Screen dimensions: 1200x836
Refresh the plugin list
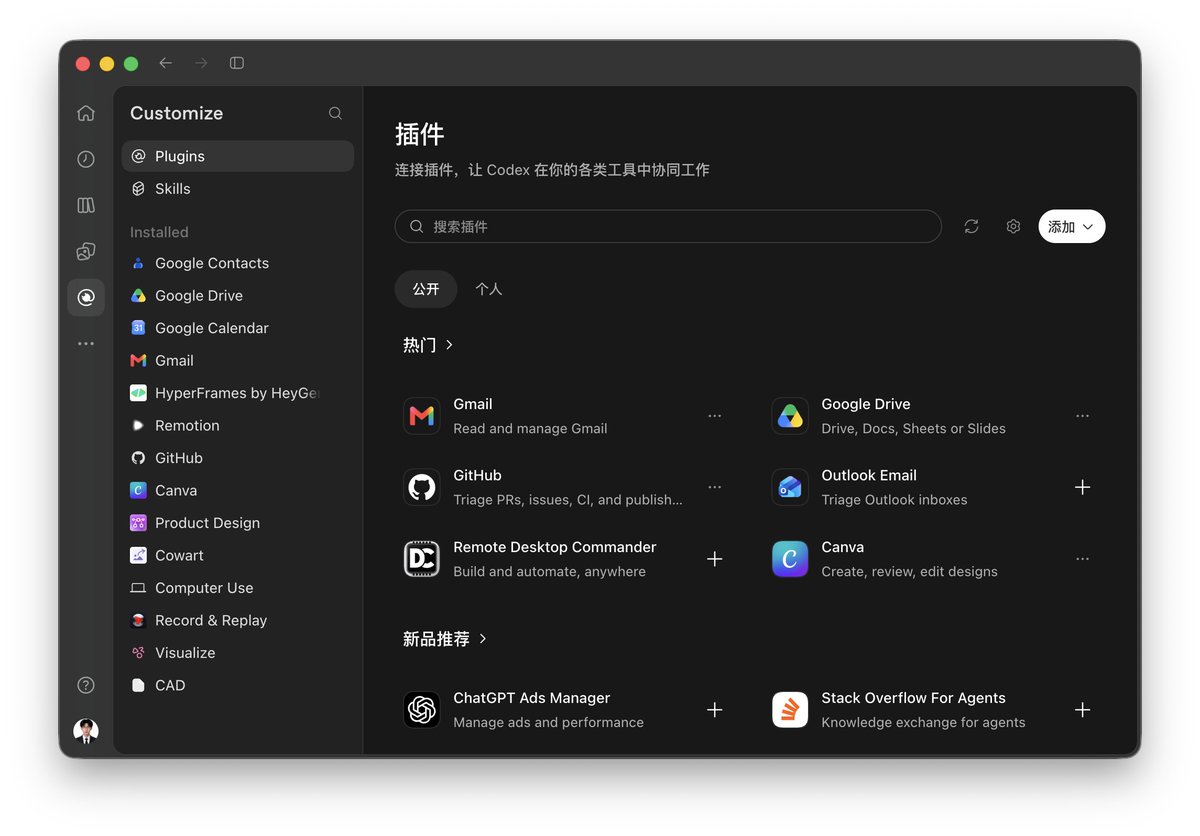[971, 227]
